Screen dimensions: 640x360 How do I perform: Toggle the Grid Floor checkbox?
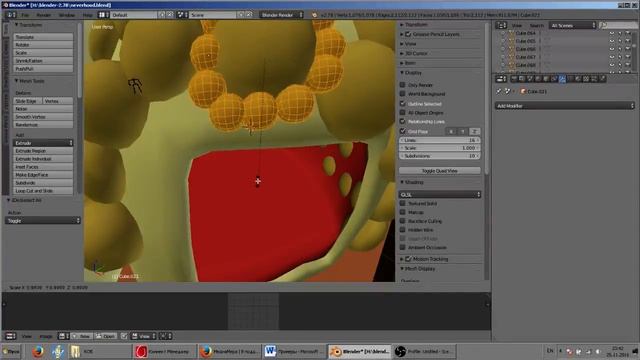(402, 131)
